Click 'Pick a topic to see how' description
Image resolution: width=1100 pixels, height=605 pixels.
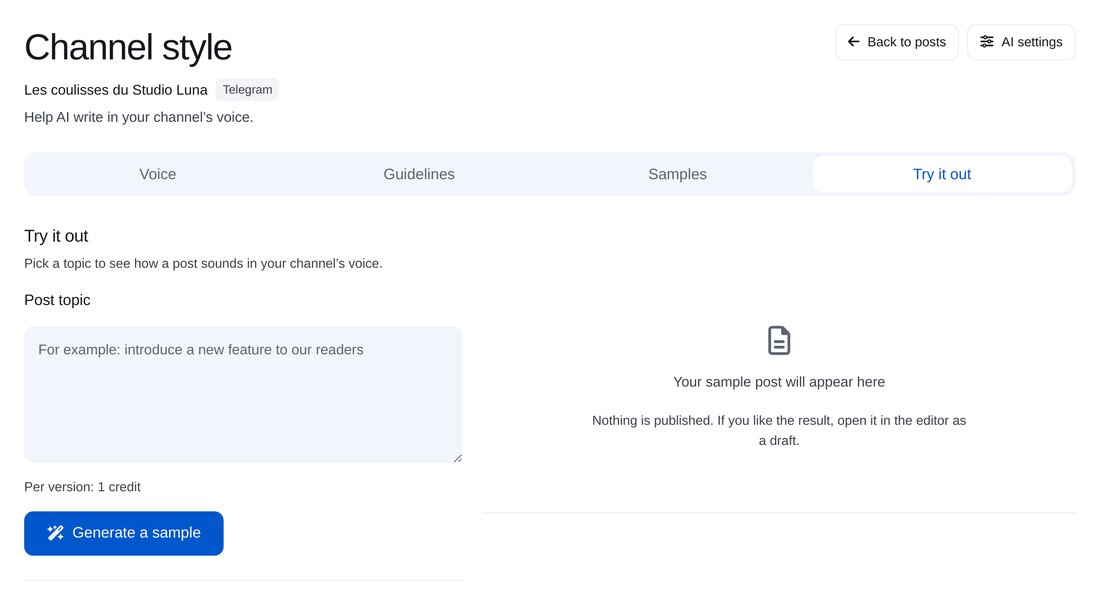click(203, 263)
